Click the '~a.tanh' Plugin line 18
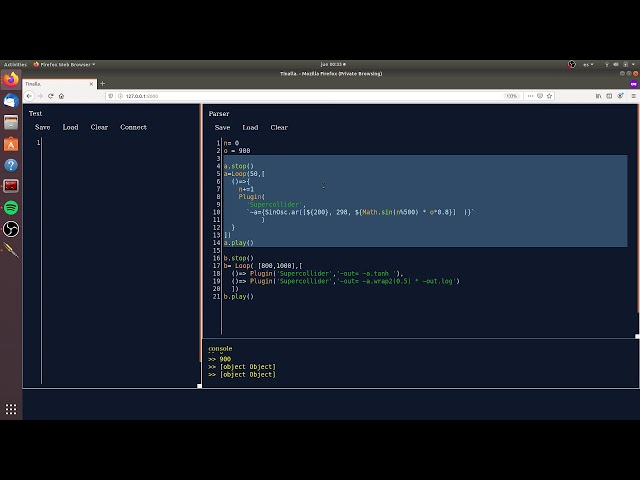This screenshot has width=640, height=480. pos(317,273)
